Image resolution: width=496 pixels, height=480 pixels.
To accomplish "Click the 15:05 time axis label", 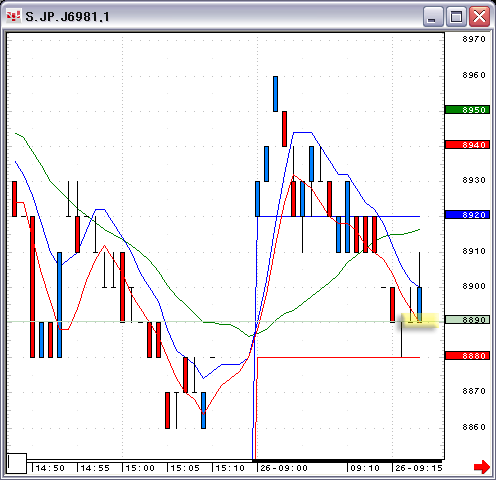I will point(185,468).
